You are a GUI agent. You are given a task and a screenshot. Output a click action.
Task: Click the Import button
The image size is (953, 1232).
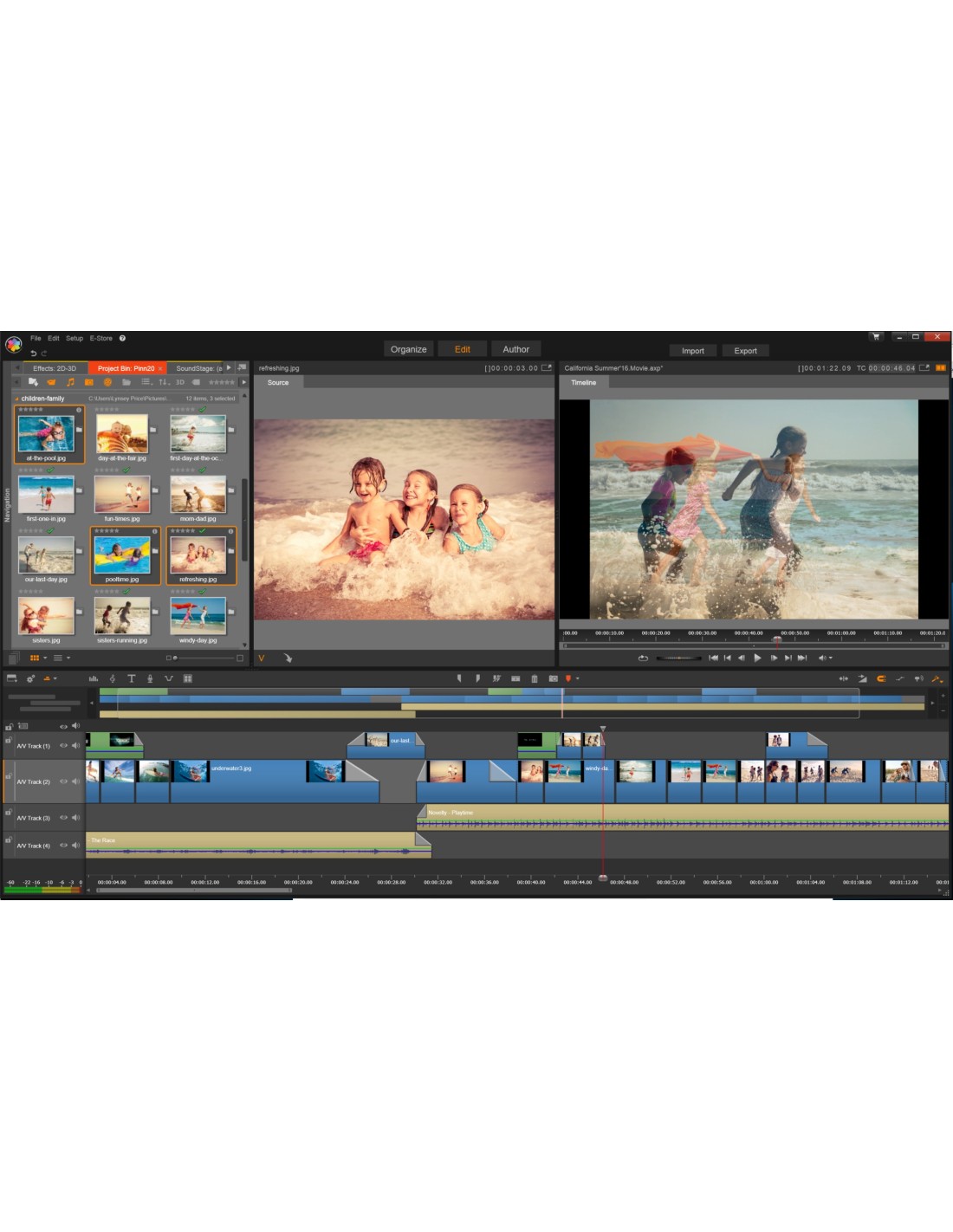pos(693,351)
